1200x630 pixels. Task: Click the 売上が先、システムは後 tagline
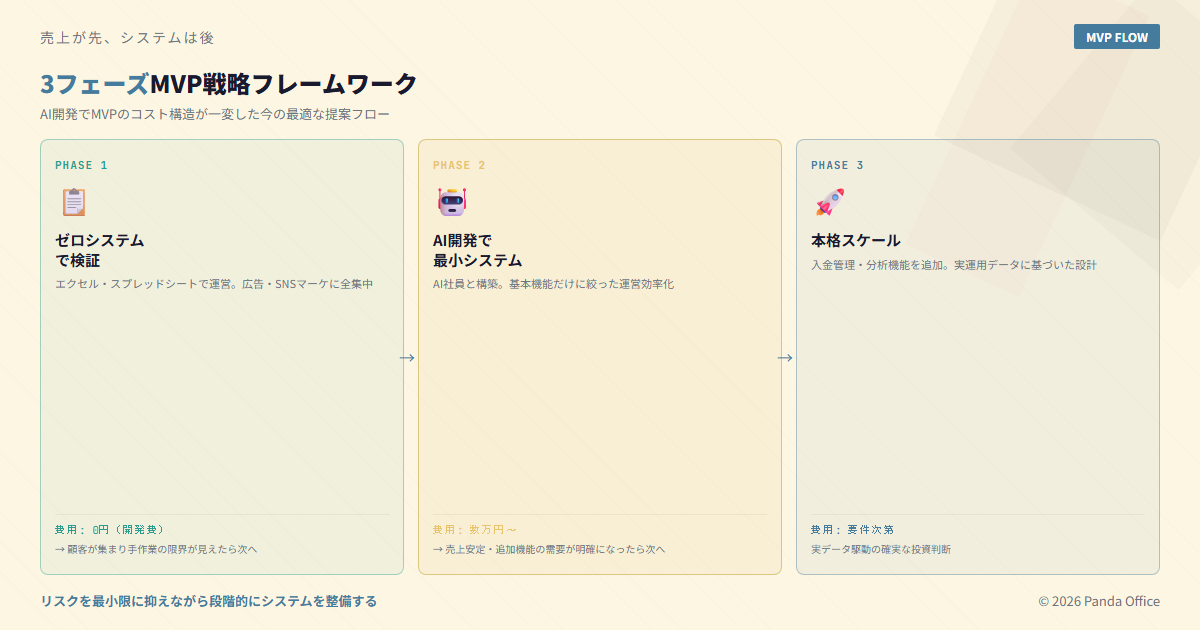tap(127, 38)
